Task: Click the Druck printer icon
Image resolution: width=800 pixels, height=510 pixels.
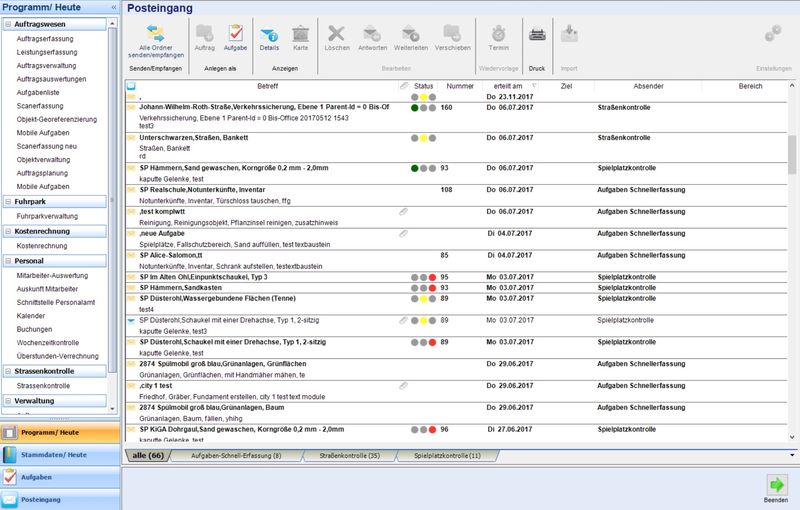Action: click(x=537, y=34)
